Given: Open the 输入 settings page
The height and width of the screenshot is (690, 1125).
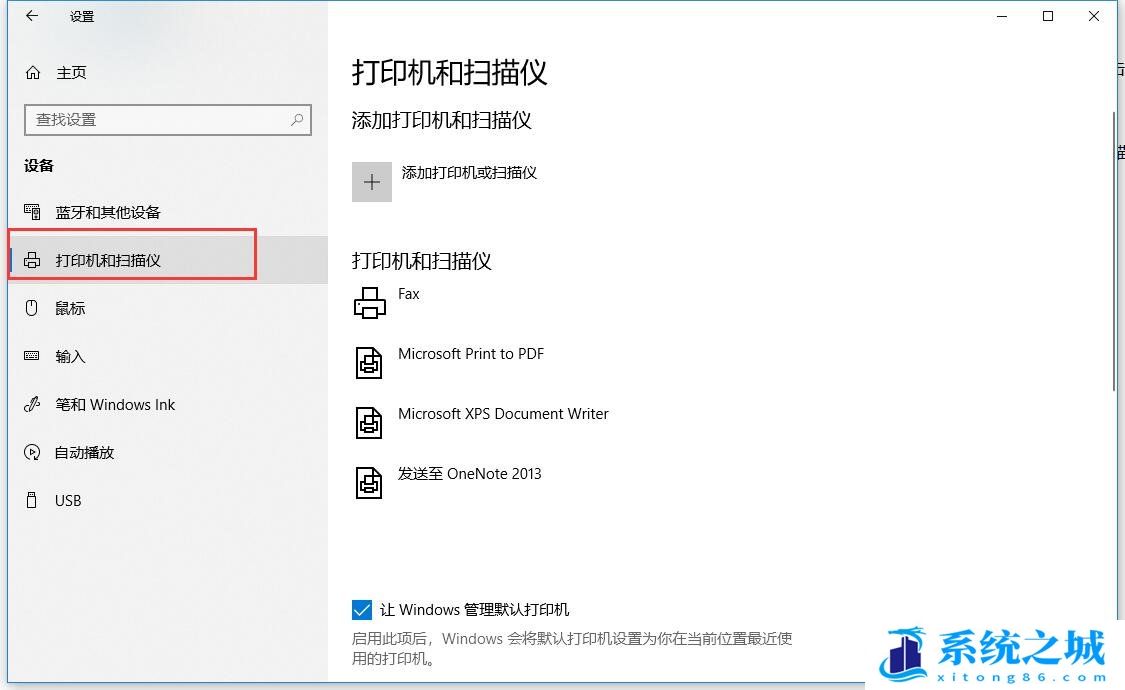Looking at the screenshot, I should click(x=168, y=356).
